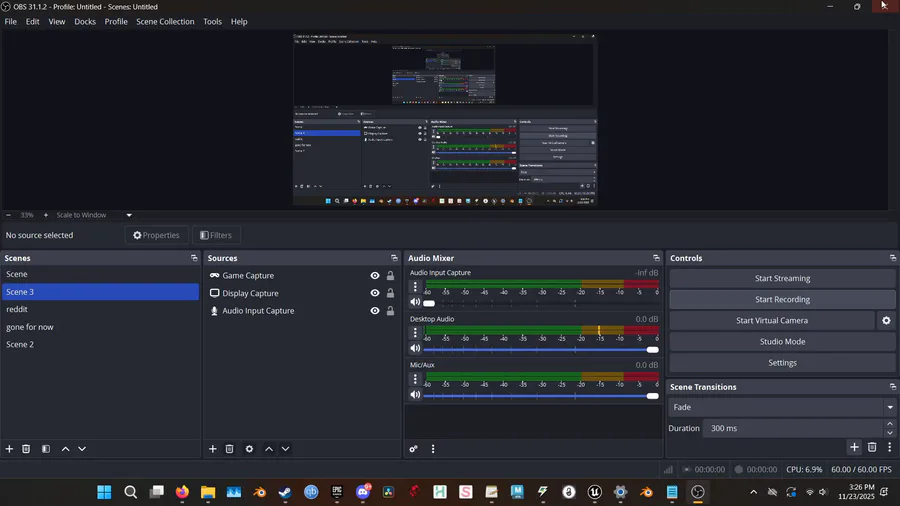Open the Scene Collection menu
The image size is (900, 506).
pos(165,21)
